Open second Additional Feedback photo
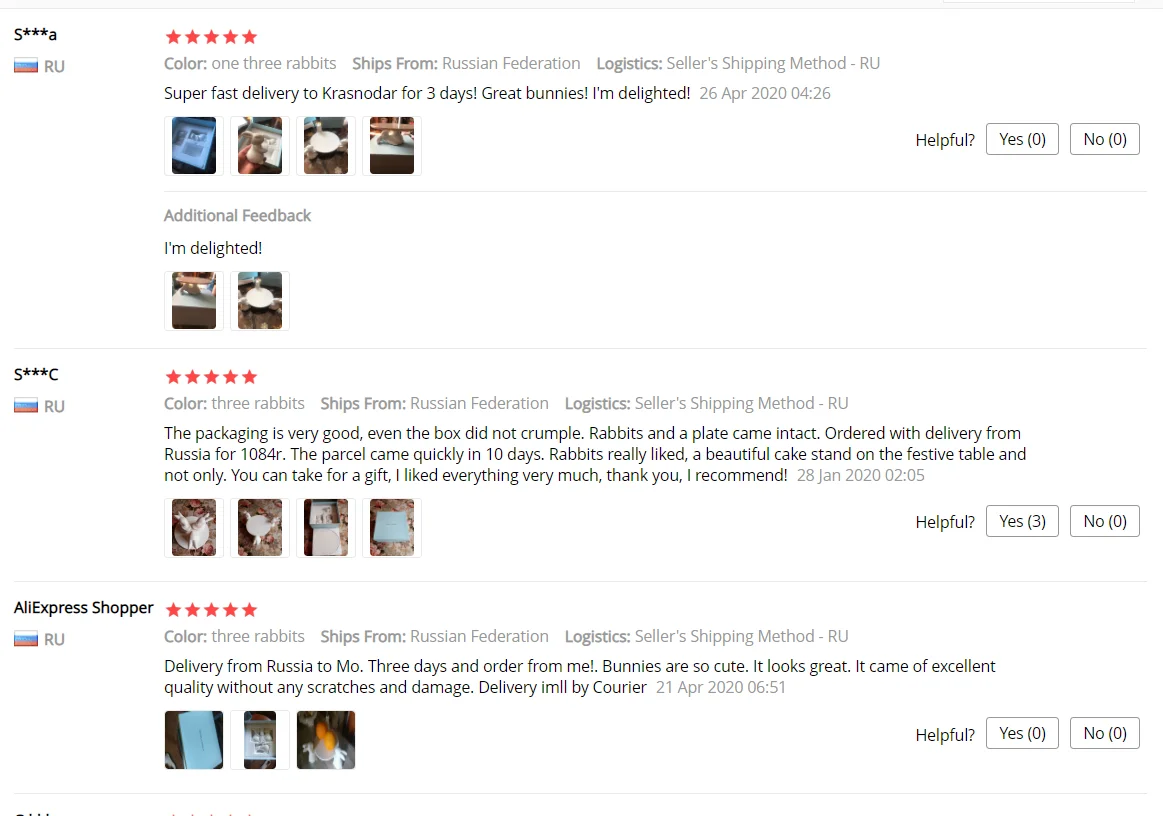 tap(260, 300)
